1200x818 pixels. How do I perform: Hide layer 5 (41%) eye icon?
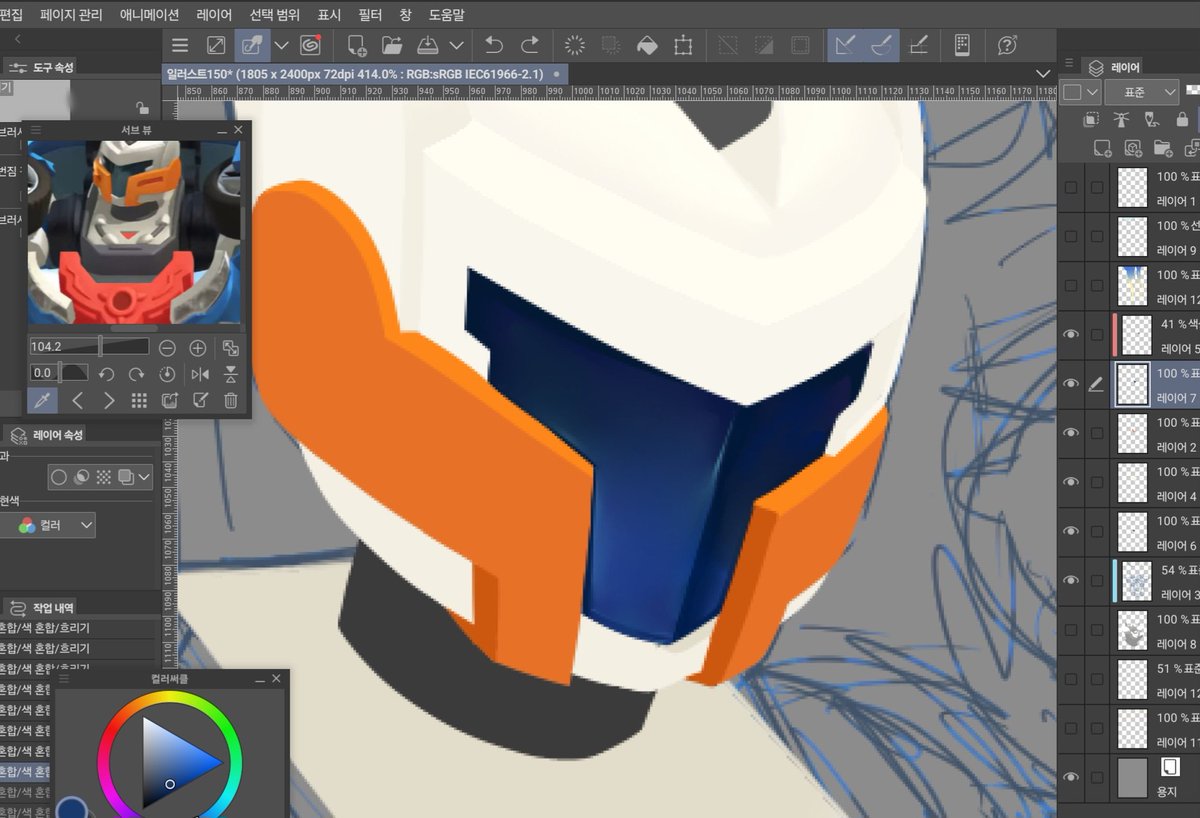(1071, 335)
